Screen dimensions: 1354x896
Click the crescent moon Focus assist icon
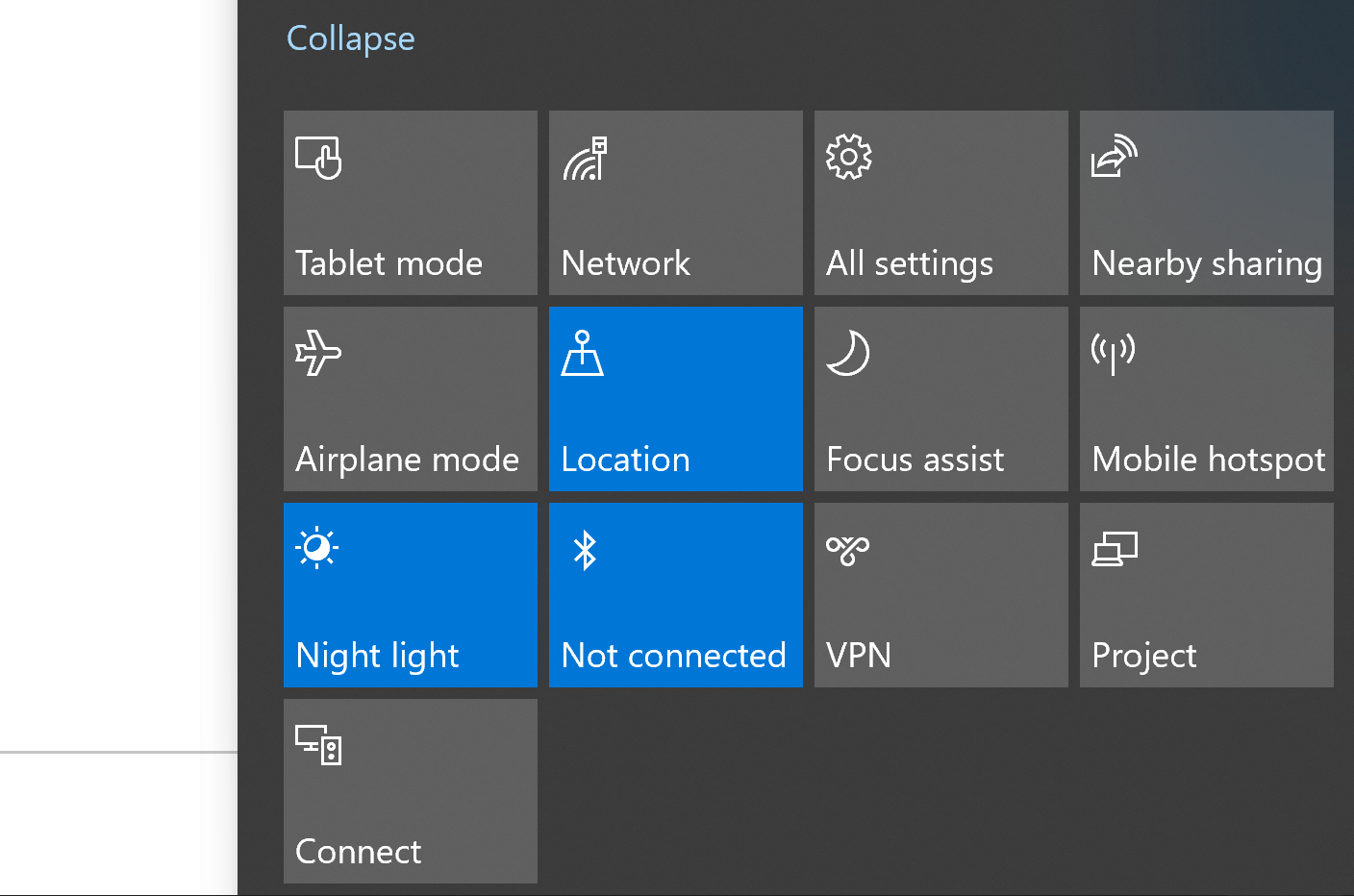[848, 353]
